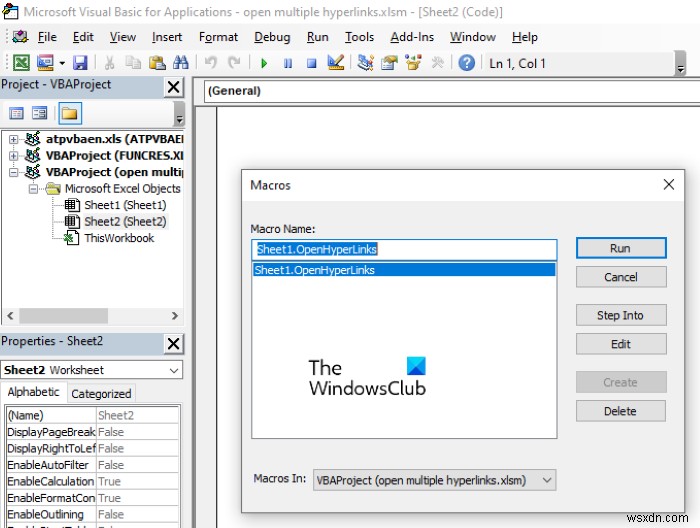700x528 pixels.
Task: Switch to the Categorized properties tab
Action: click(101, 394)
